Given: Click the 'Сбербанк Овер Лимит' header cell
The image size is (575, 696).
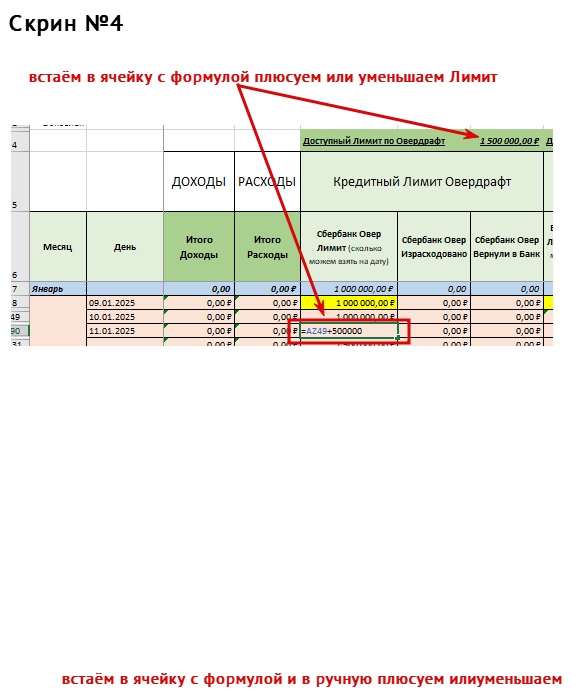Looking at the screenshot, I should pos(349,247).
